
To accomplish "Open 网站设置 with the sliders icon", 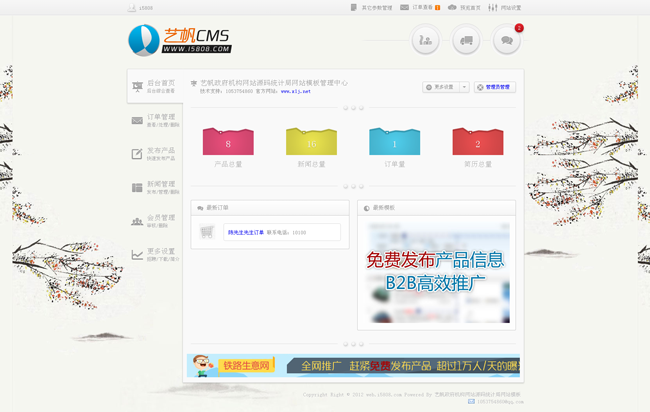I will pyautogui.click(x=504, y=7).
